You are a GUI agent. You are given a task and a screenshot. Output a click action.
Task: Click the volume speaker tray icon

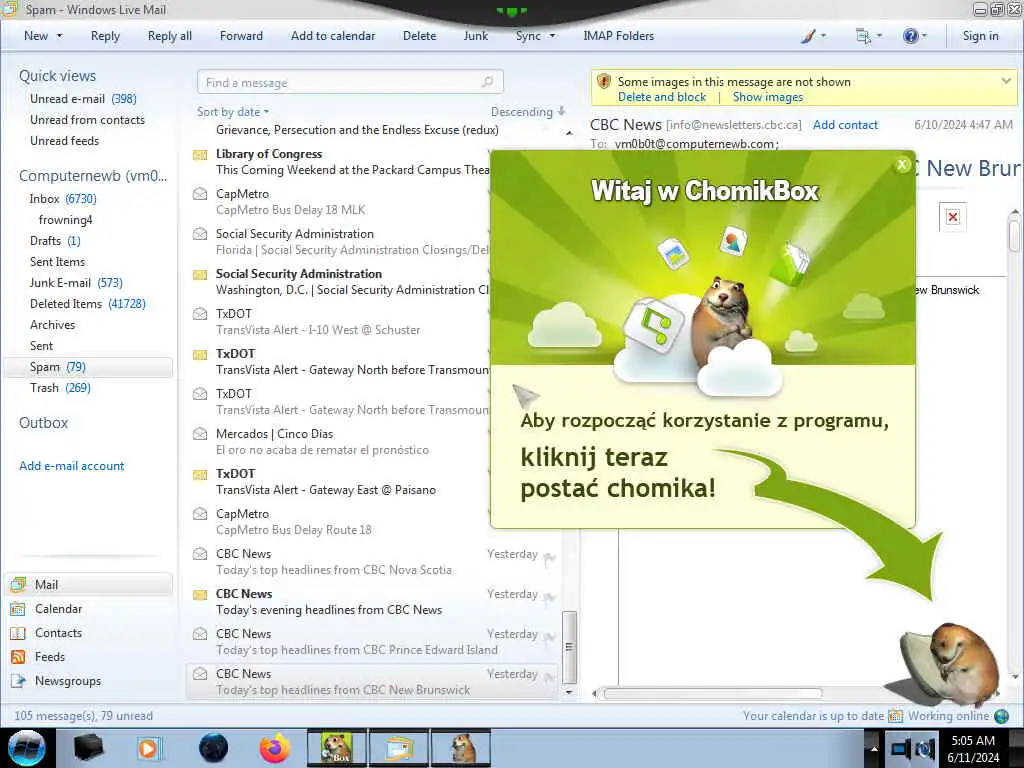click(x=927, y=748)
